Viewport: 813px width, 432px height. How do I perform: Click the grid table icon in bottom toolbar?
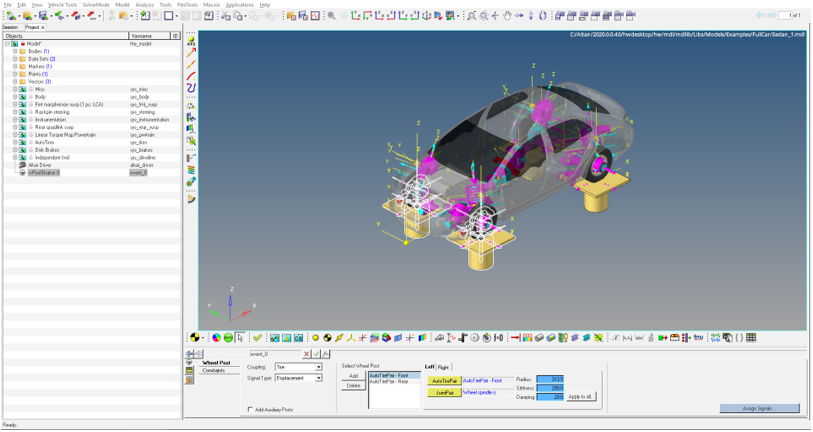point(751,338)
